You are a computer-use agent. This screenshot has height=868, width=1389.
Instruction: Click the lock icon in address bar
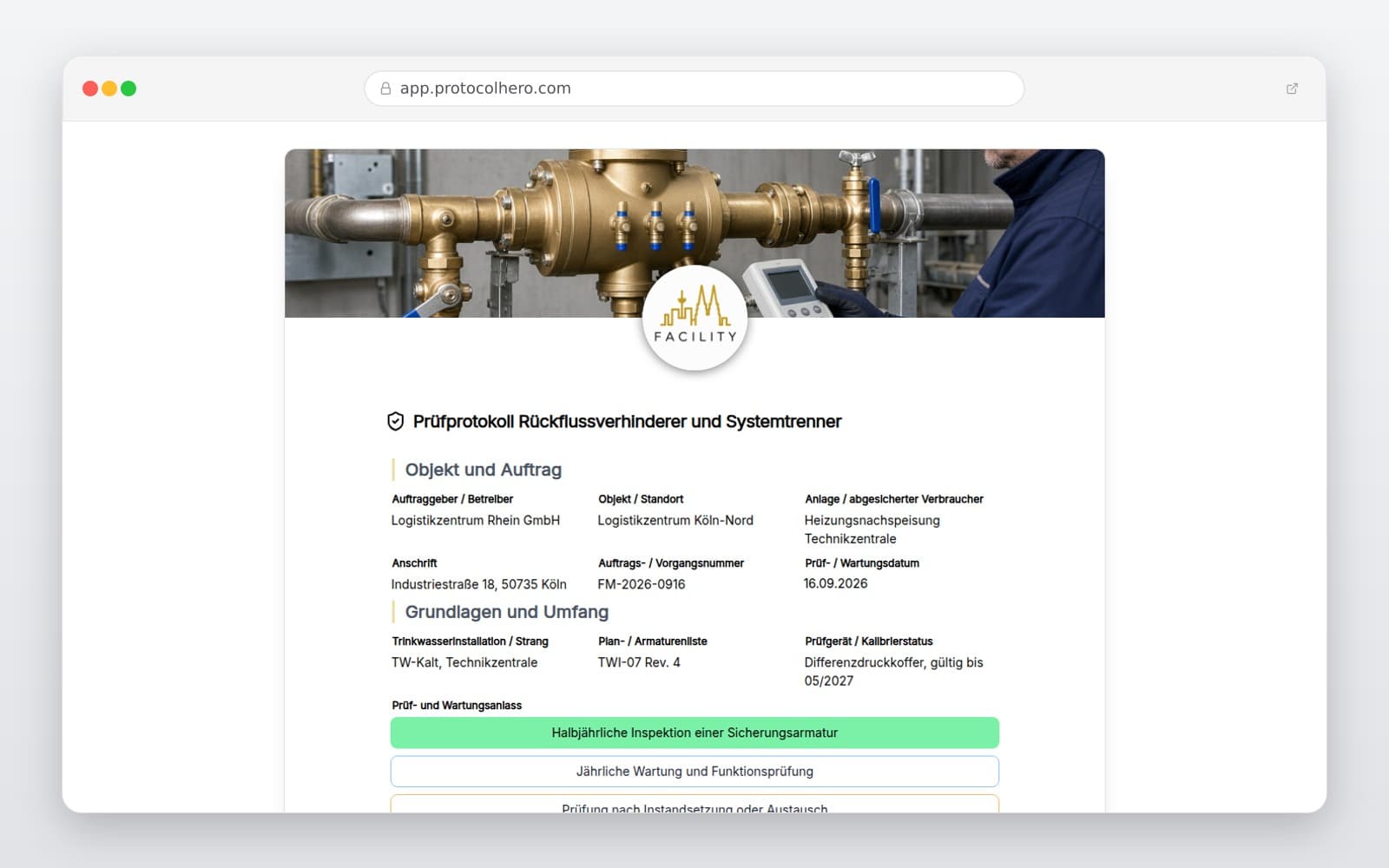tap(385, 89)
